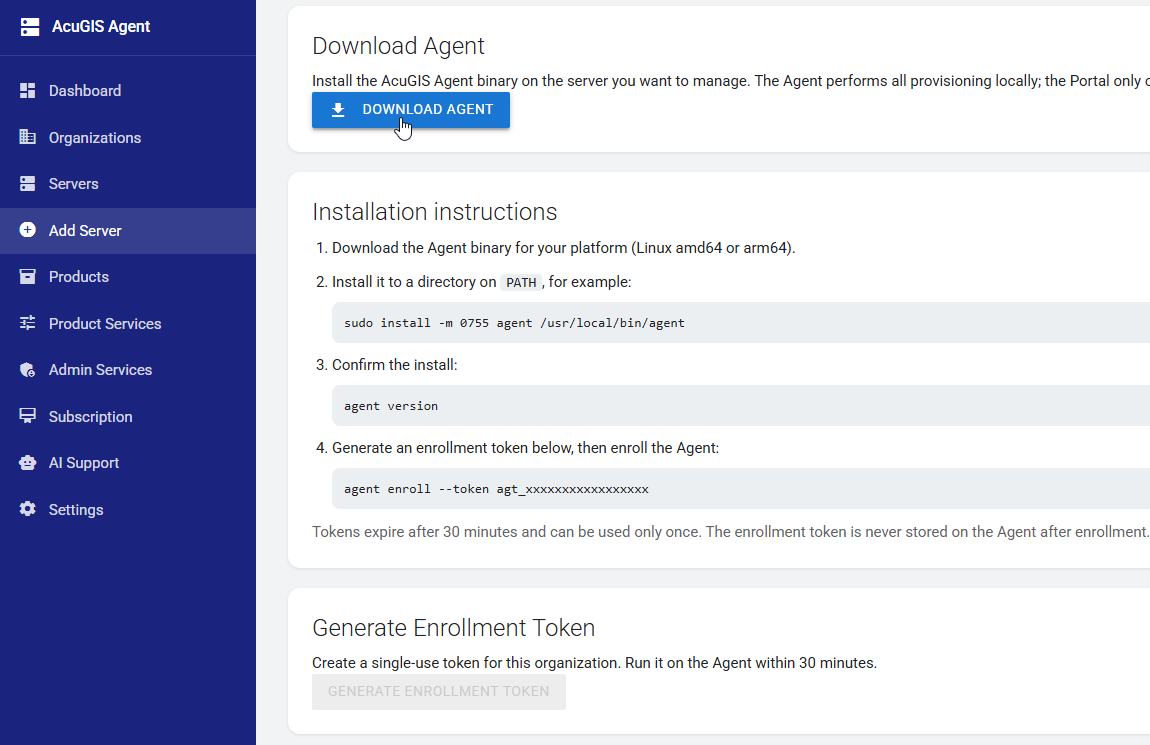Click the AcuGIS Agent logo icon
The image size is (1150, 745).
coord(29,27)
